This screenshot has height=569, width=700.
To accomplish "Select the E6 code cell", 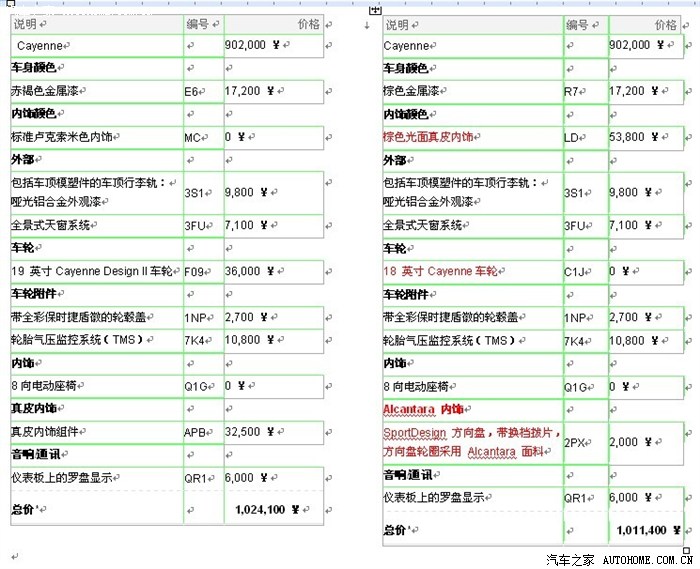I will point(204,91).
